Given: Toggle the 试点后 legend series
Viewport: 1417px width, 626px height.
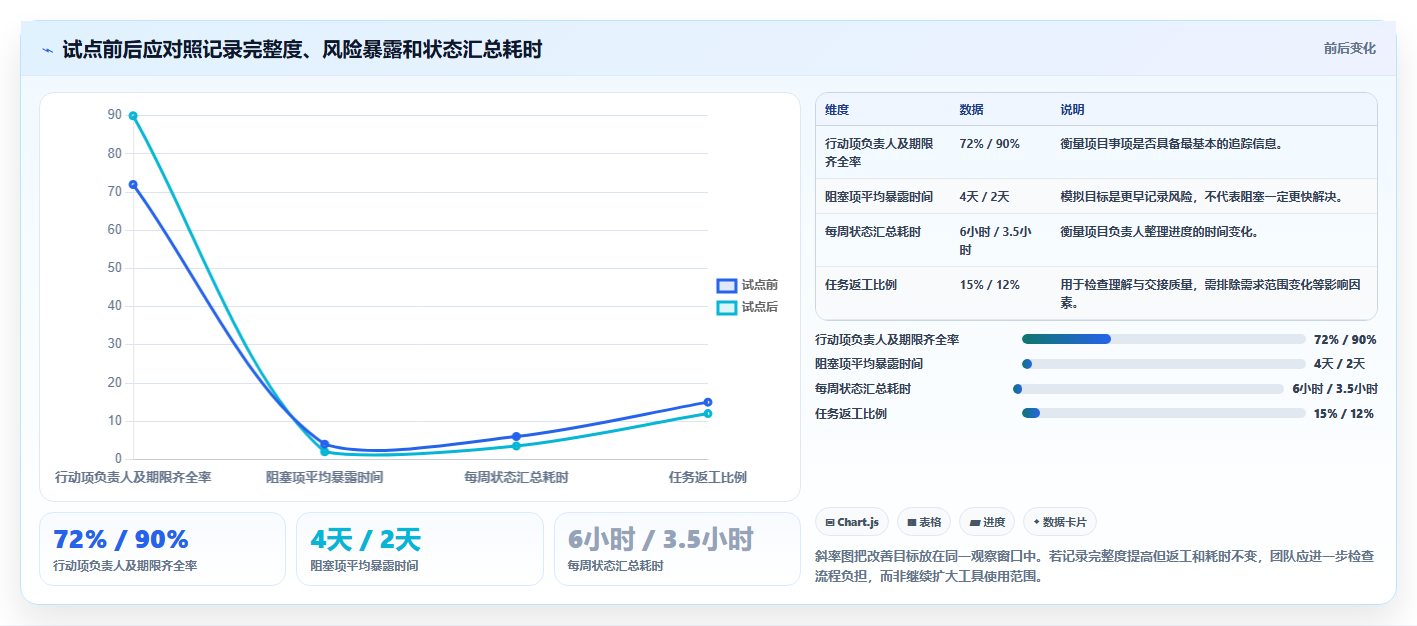Looking at the screenshot, I should (x=747, y=308).
